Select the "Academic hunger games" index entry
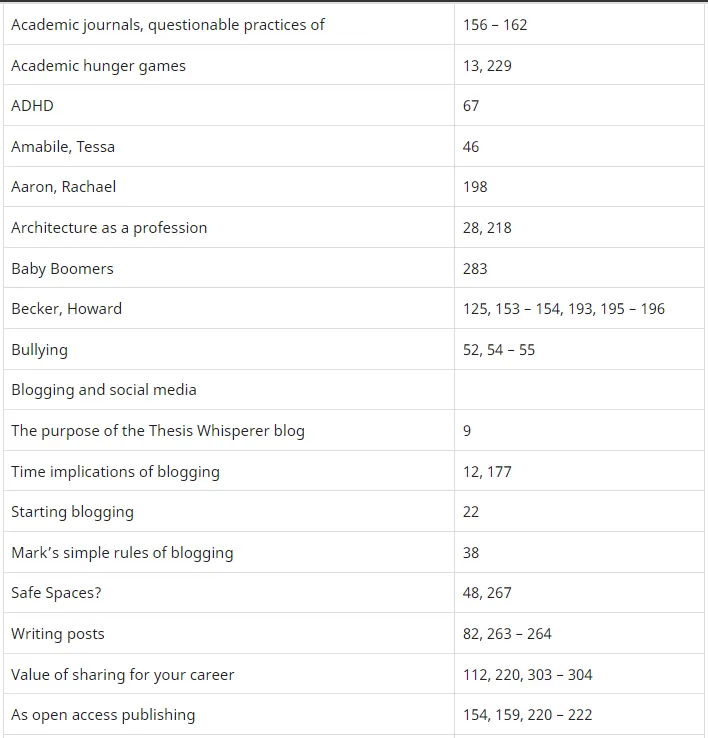 [x=98, y=66]
